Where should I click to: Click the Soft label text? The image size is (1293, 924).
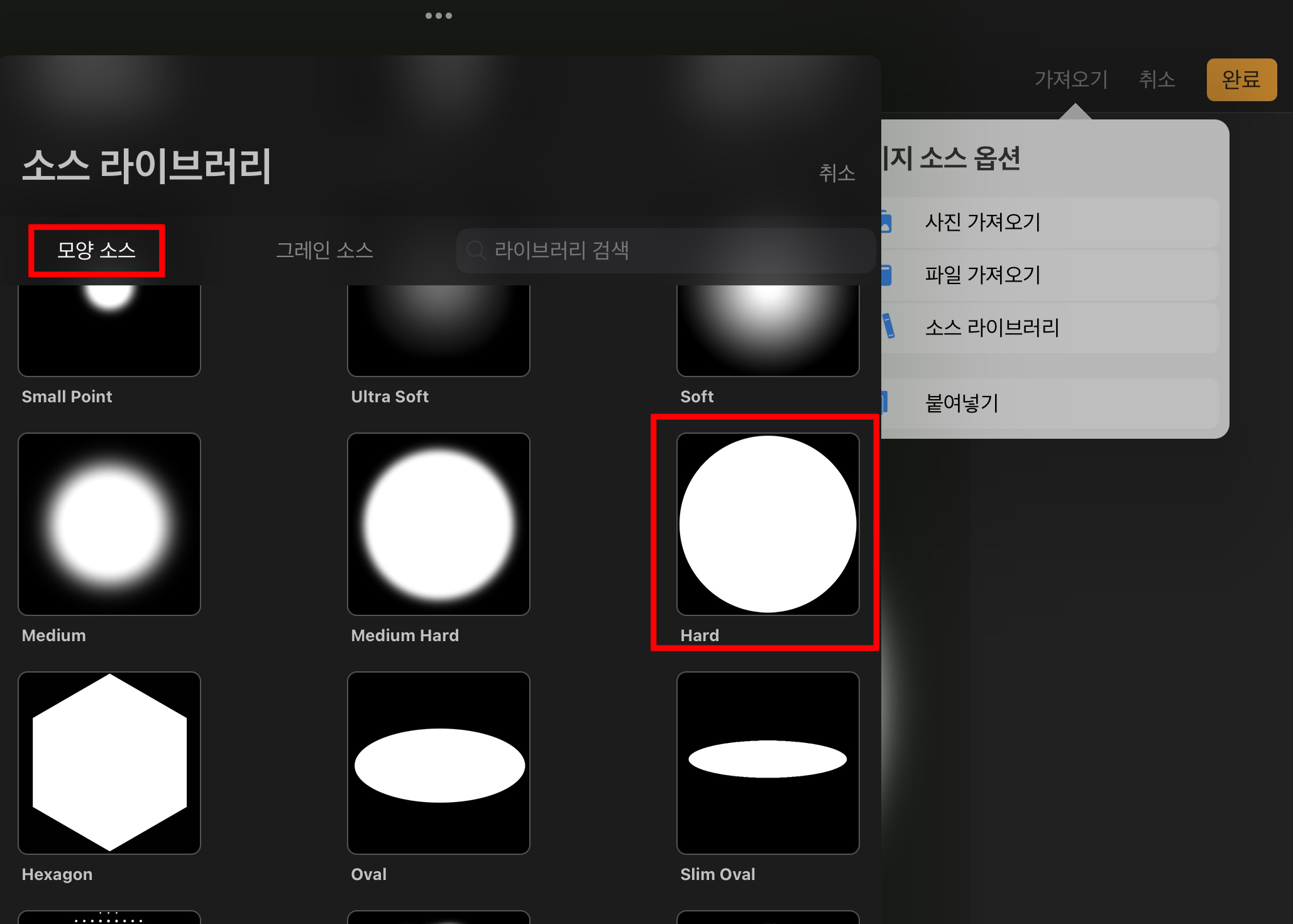(697, 397)
